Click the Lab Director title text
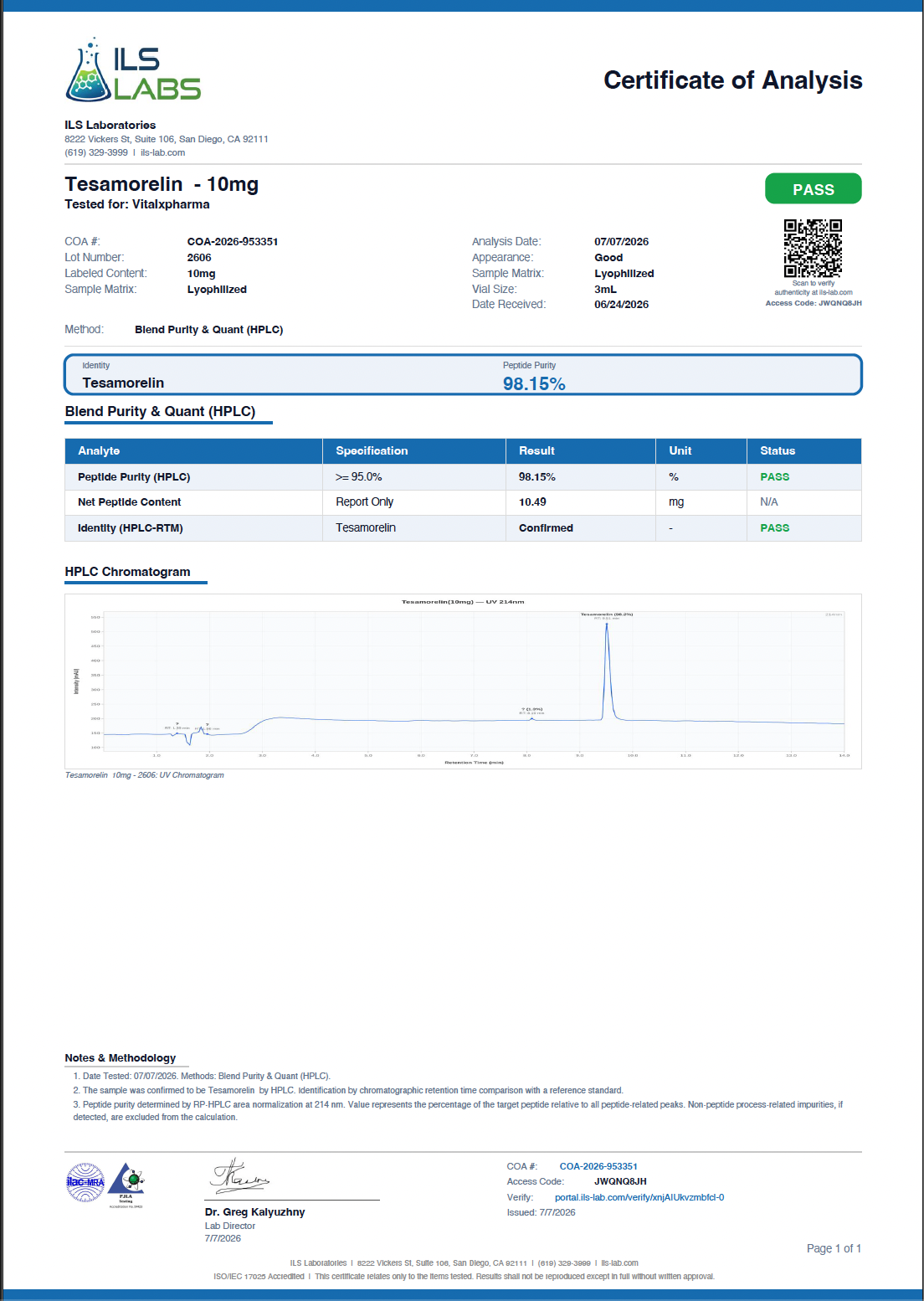924x1301 pixels. click(x=230, y=1226)
